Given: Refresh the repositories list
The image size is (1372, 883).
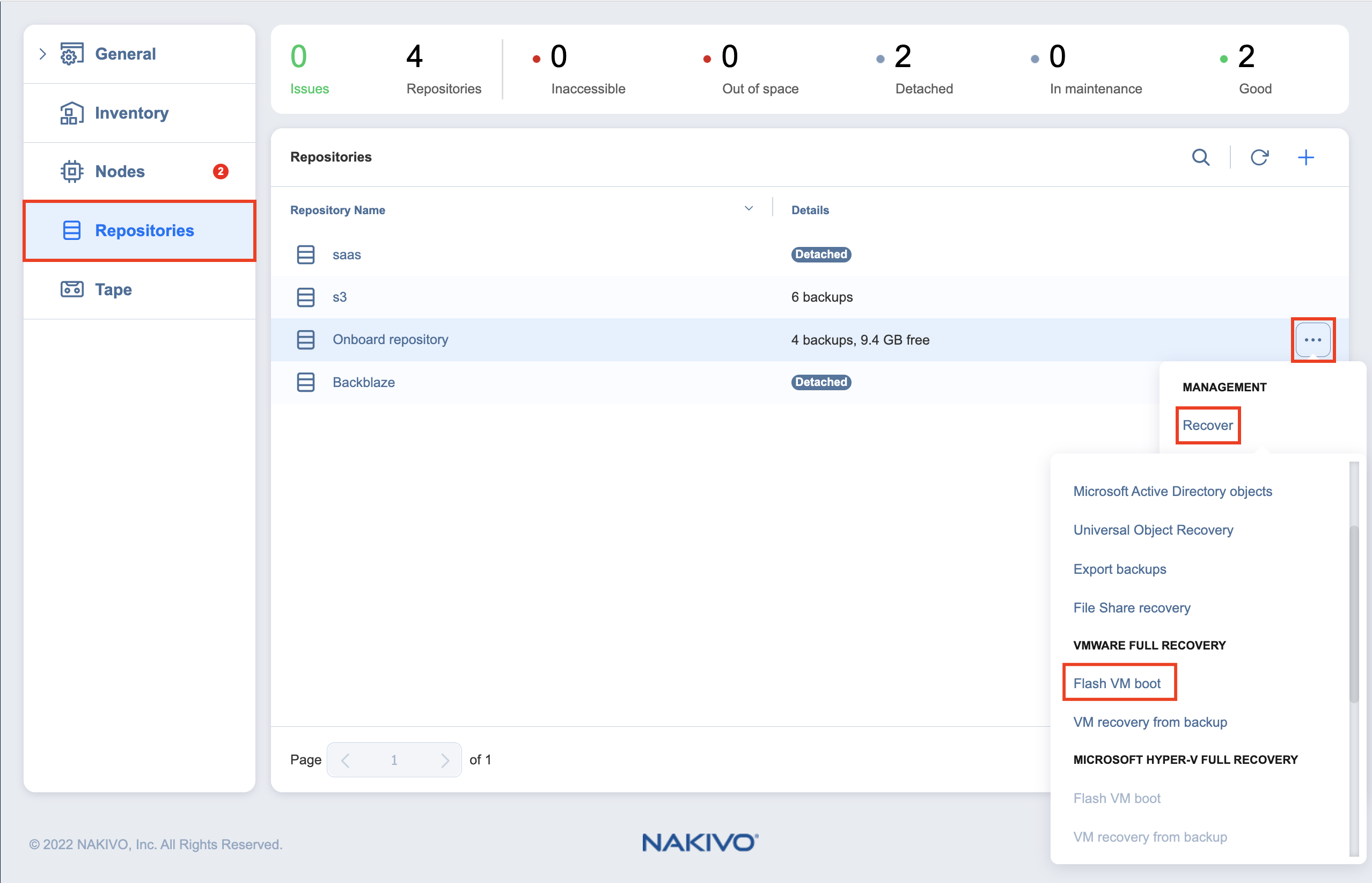Looking at the screenshot, I should click(x=1259, y=157).
